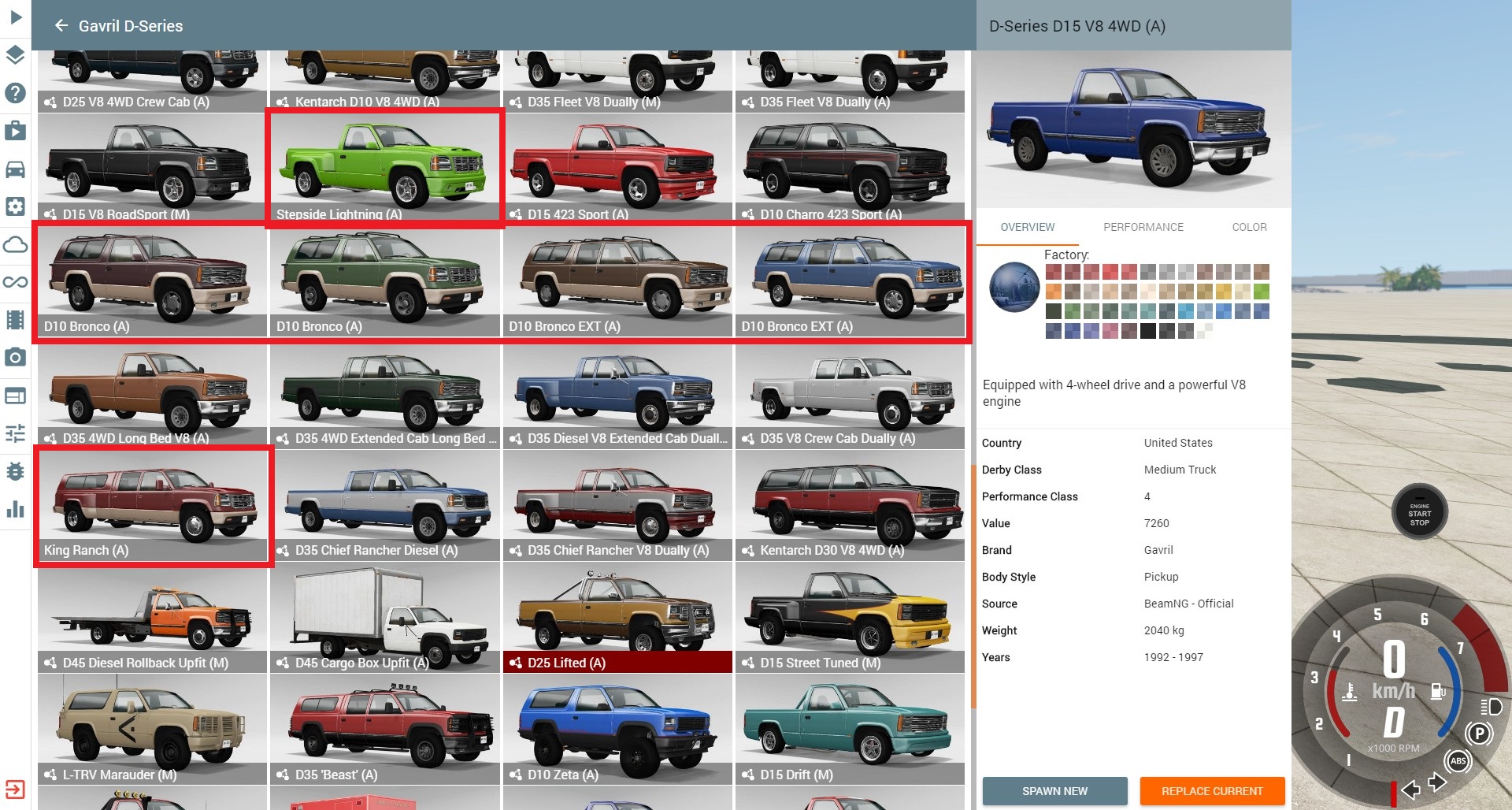Select D45 Diesel Rollback Upfit (M)

coord(153,618)
